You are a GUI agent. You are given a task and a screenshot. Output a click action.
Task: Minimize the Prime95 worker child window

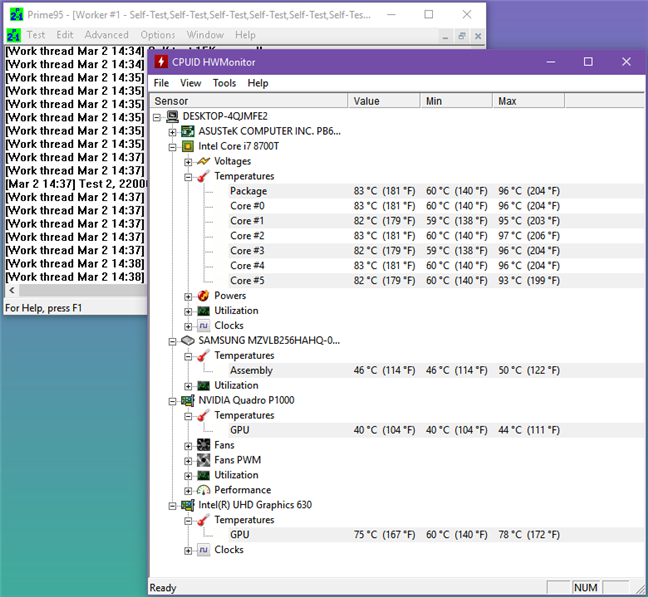point(446,36)
